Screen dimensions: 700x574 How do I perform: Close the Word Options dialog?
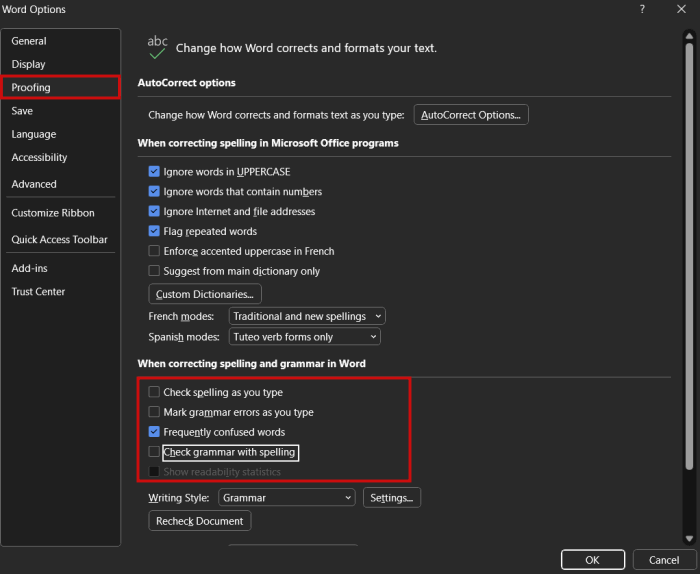(680, 9)
